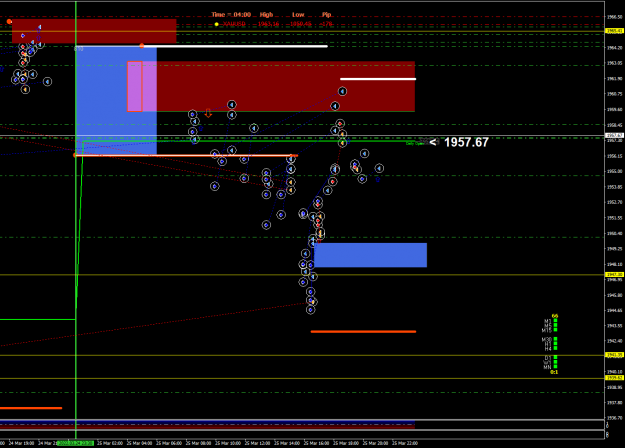Viewport: 625px width, 448px height.
Task: Click the yellow 1947.30 price tag
Action: click(x=614, y=275)
